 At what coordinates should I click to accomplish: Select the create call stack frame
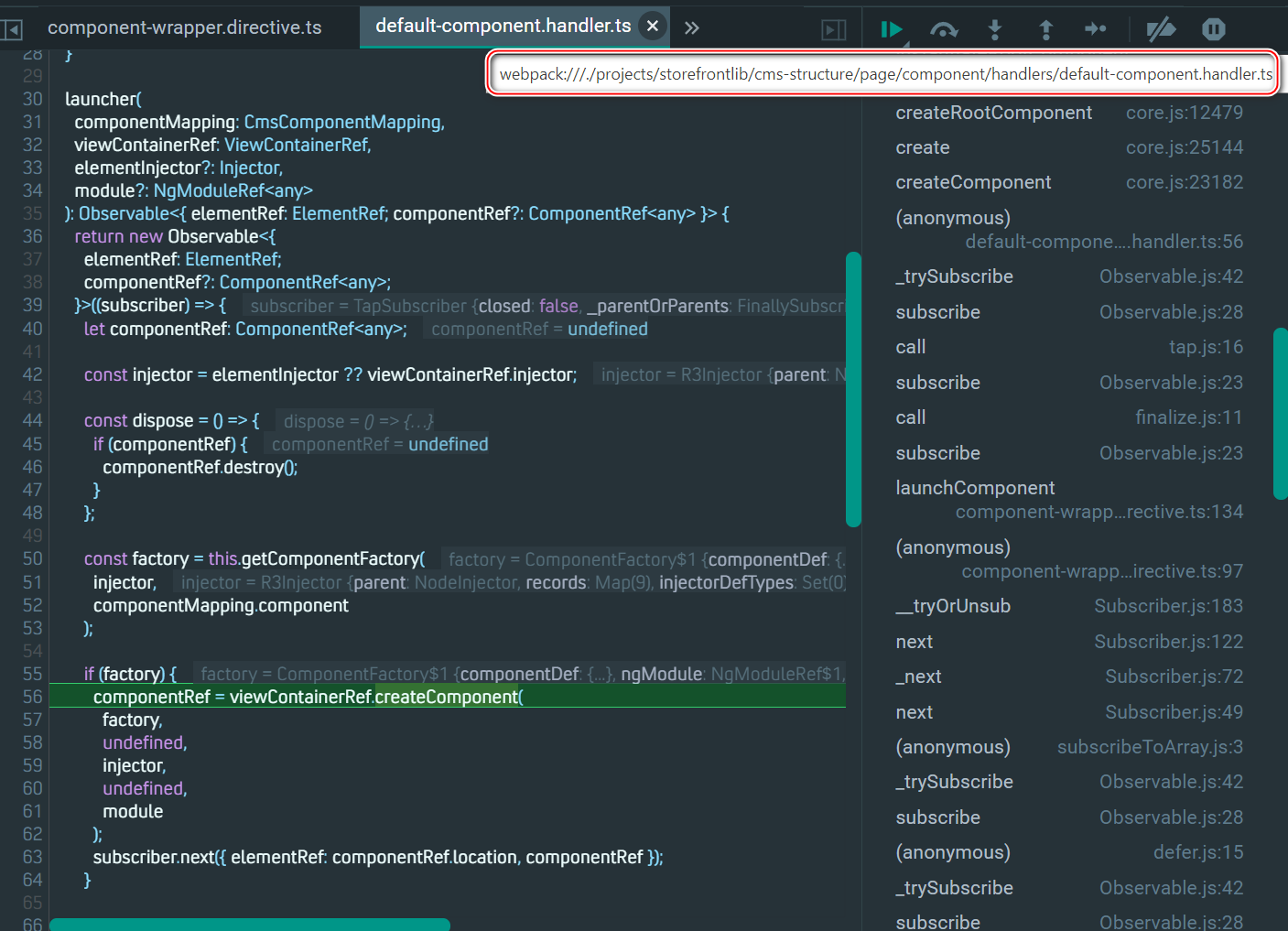pos(922,147)
